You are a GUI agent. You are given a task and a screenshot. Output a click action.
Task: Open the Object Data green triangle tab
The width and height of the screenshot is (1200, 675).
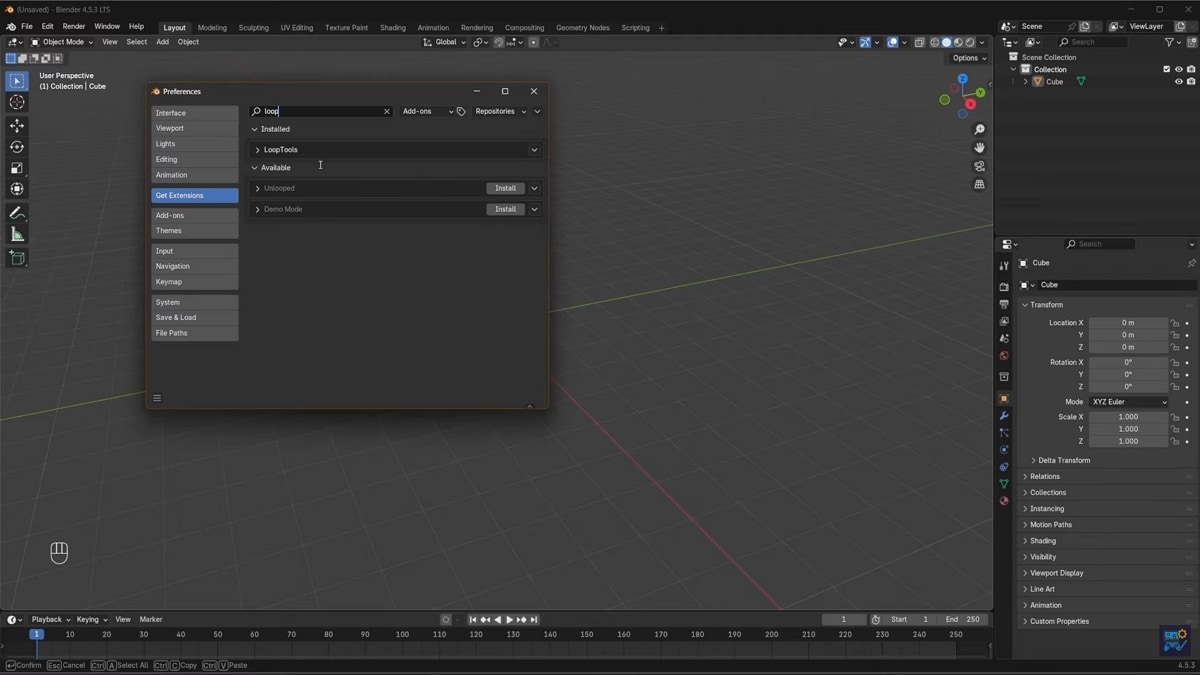1004,484
